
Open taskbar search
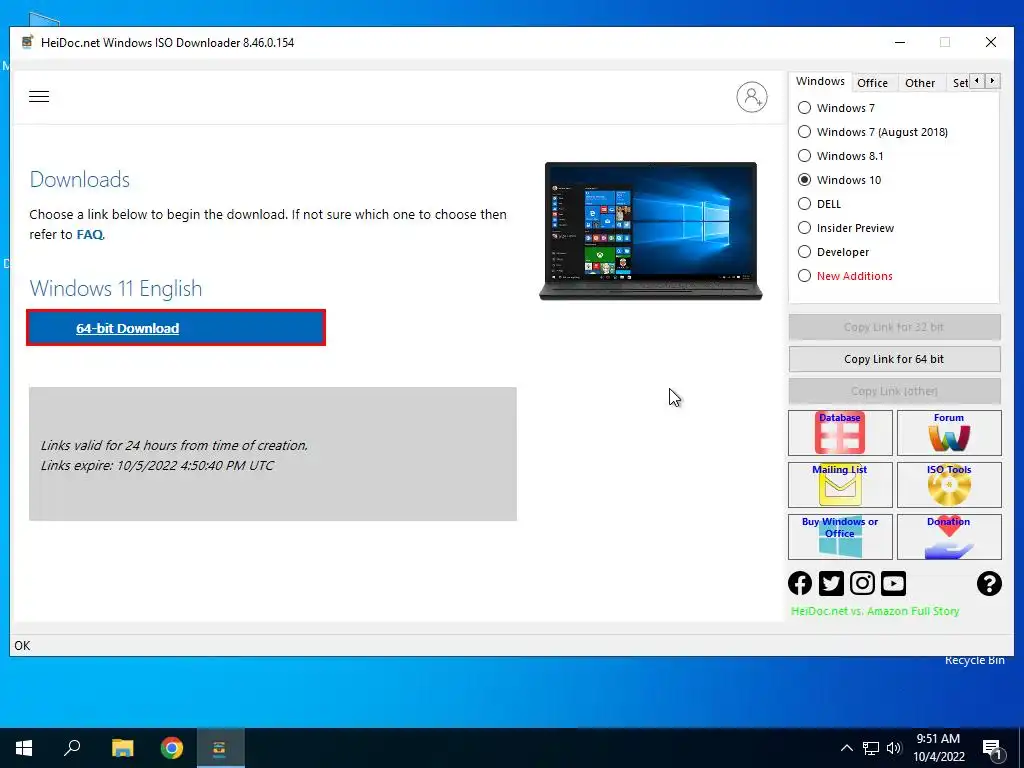(72, 748)
